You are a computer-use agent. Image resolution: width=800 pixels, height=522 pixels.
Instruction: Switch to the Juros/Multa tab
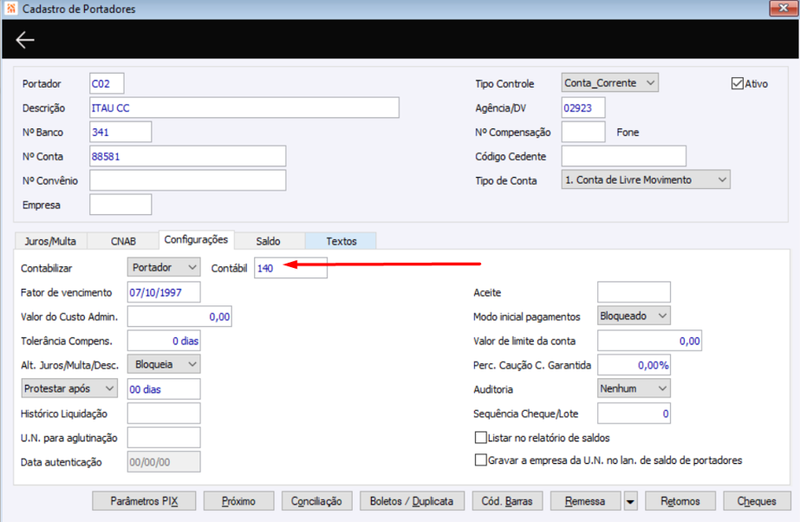[x=51, y=241]
